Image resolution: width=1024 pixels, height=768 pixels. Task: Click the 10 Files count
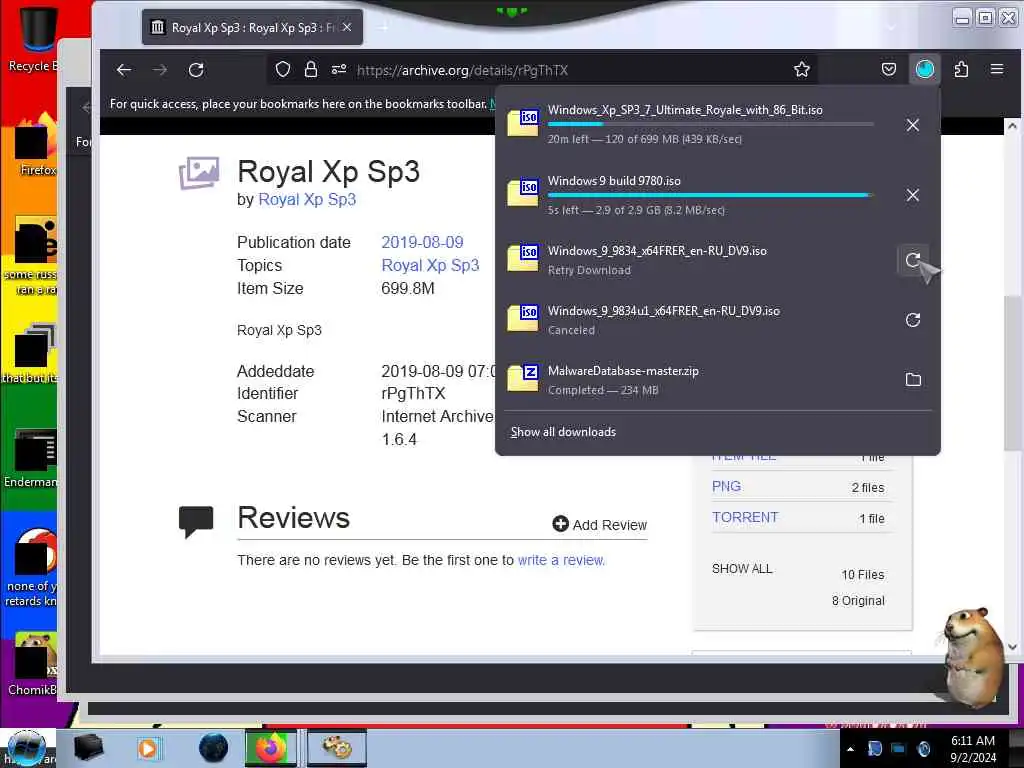click(863, 575)
